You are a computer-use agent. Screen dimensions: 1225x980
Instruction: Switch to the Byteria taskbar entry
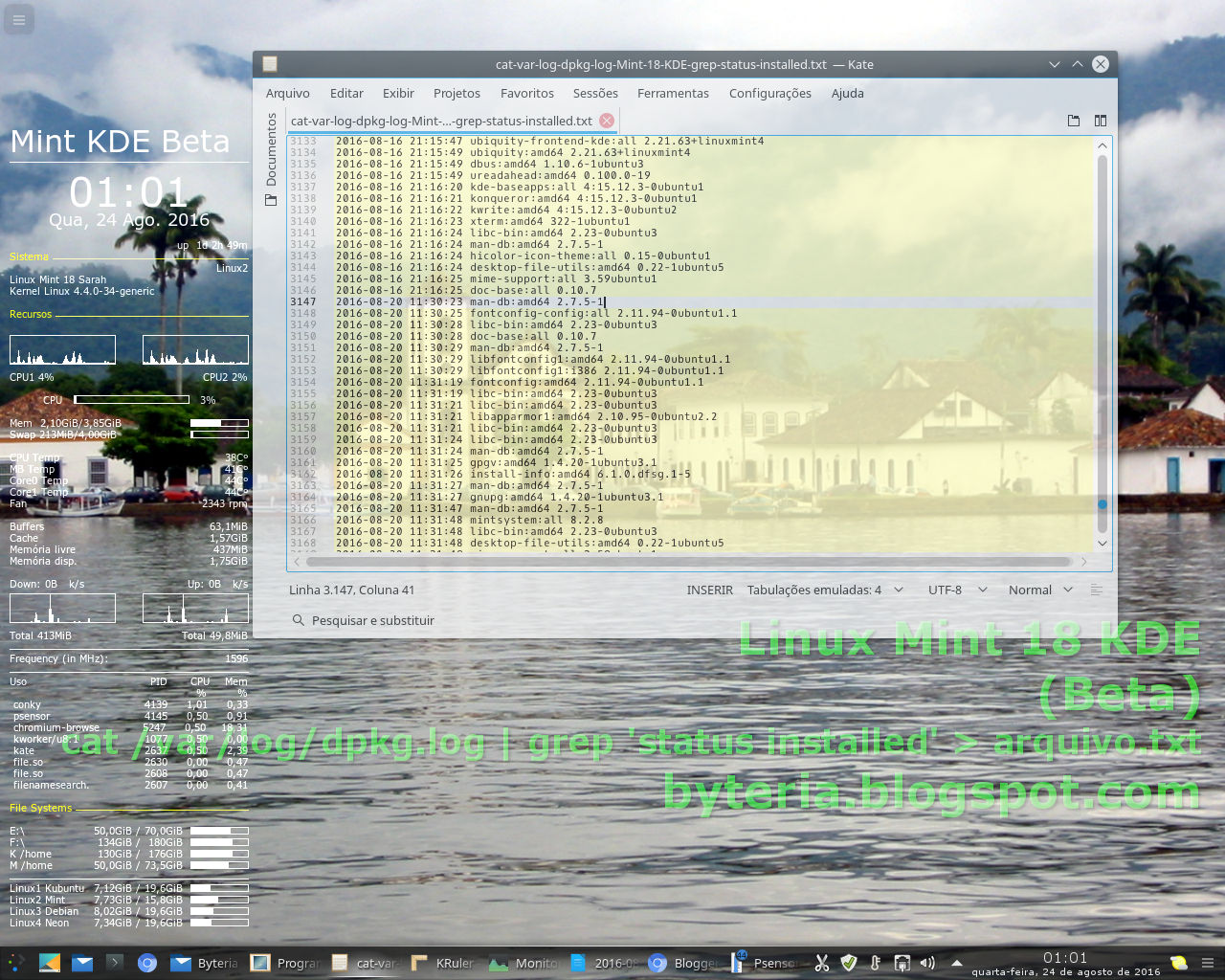[x=206, y=963]
